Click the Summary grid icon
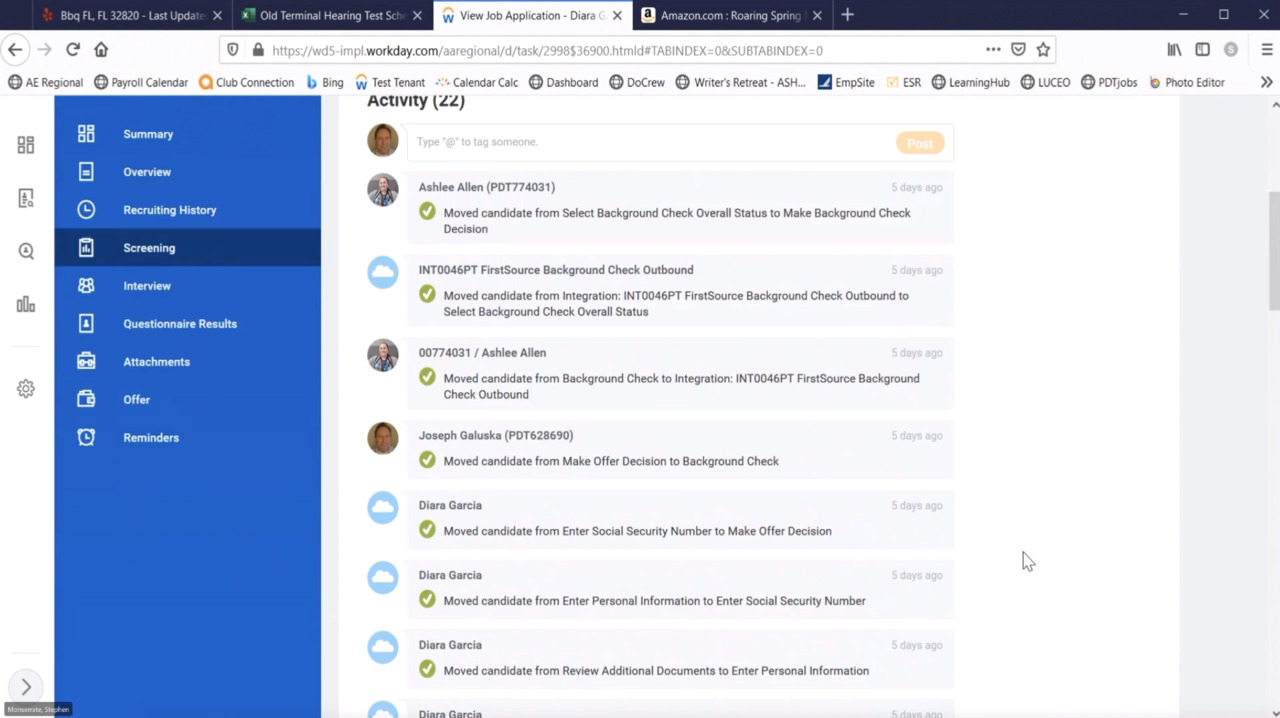Screen dimensions: 1280x718 (86, 134)
